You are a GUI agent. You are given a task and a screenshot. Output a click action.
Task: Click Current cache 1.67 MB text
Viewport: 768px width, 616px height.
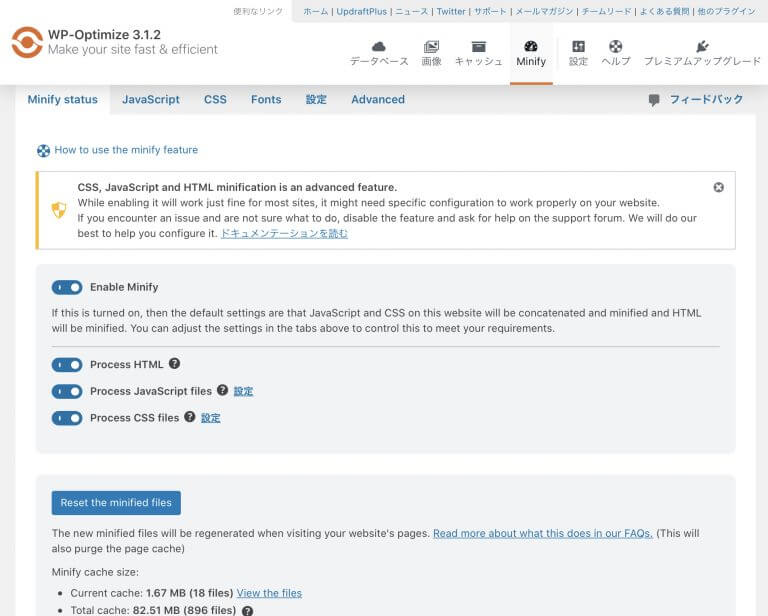[x=152, y=593]
